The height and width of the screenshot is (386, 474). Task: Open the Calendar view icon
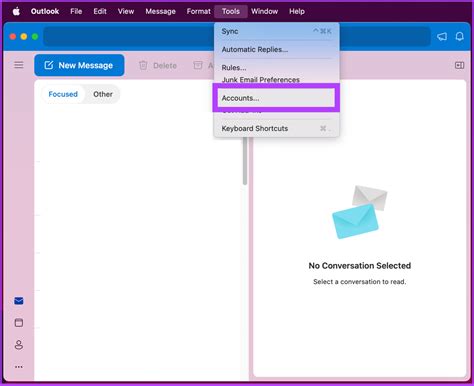[x=19, y=323]
